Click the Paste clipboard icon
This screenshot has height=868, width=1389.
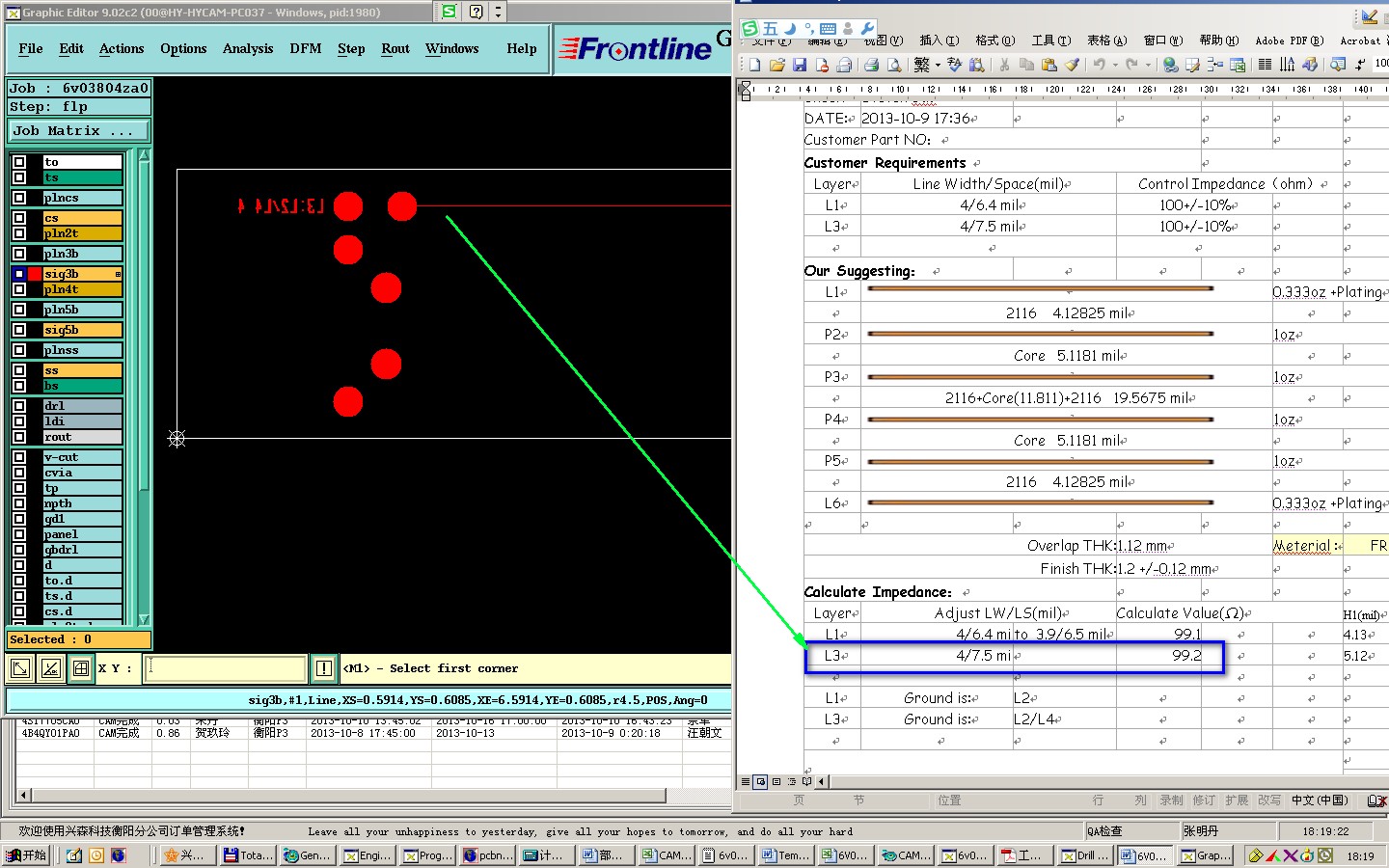1049,65
